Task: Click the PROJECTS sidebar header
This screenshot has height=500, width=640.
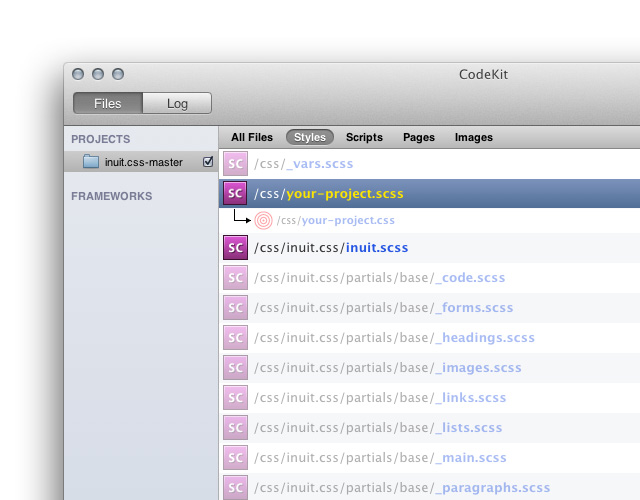Action: pyautogui.click(x=100, y=139)
